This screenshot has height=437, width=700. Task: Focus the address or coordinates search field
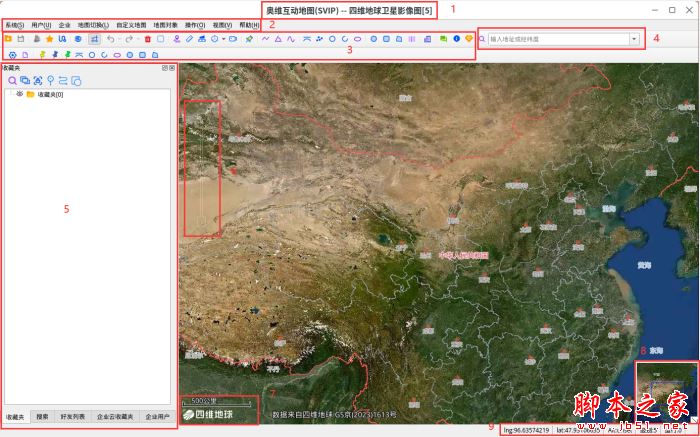pyautogui.click(x=559, y=39)
